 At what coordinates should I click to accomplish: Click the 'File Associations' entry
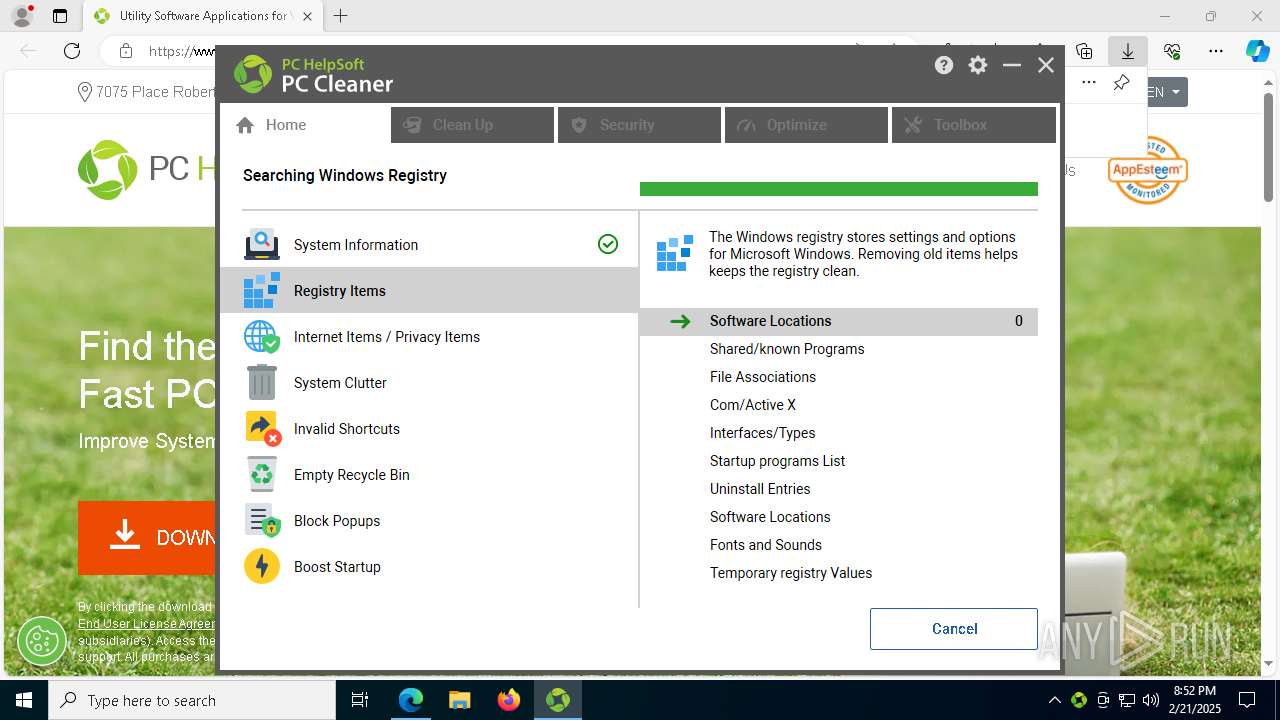[x=763, y=377]
